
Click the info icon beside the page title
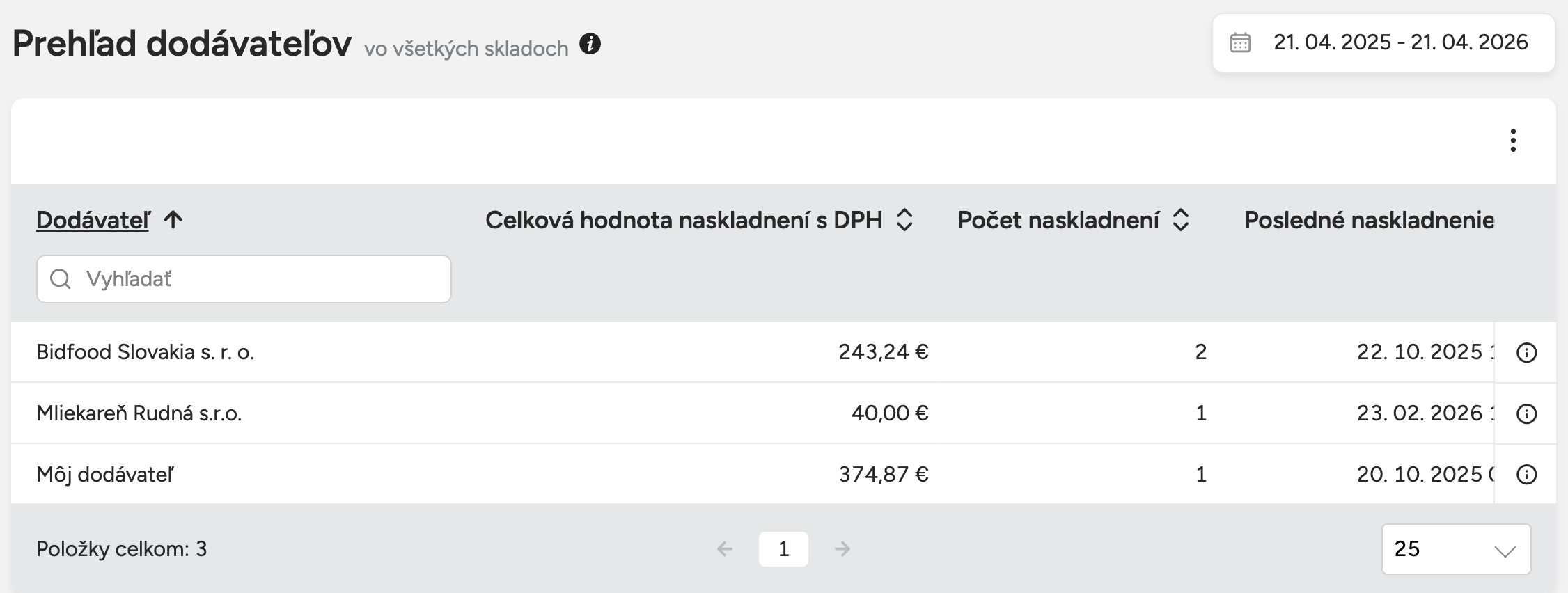tap(590, 44)
